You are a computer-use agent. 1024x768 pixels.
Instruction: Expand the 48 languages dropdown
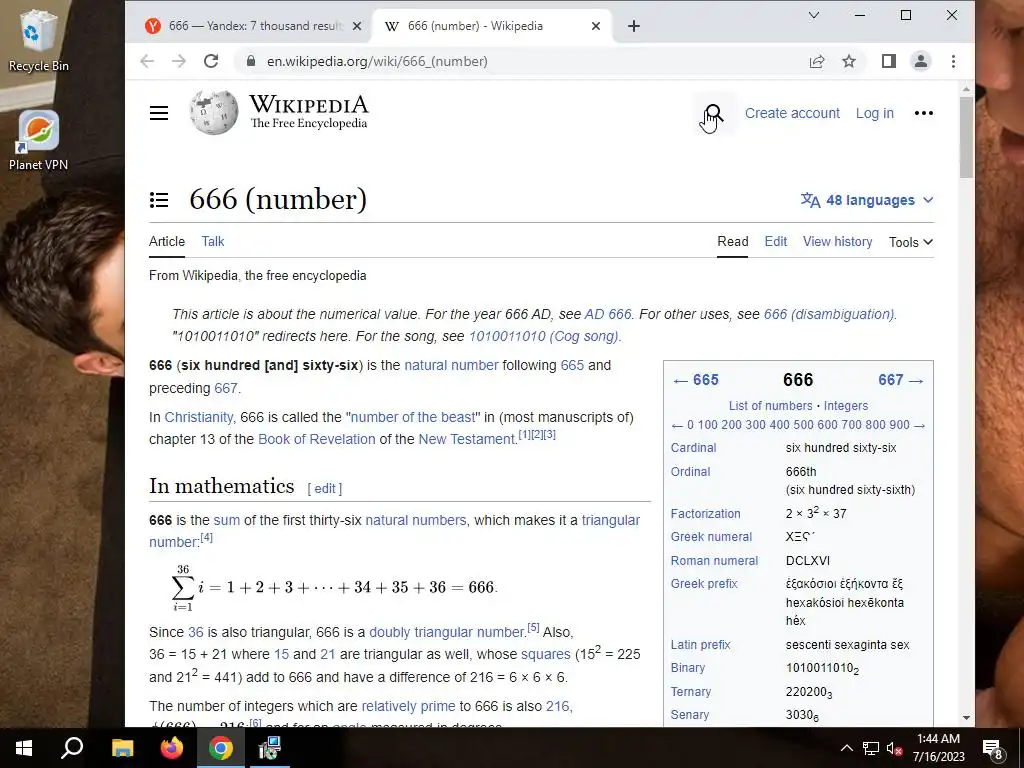(867, 200)
